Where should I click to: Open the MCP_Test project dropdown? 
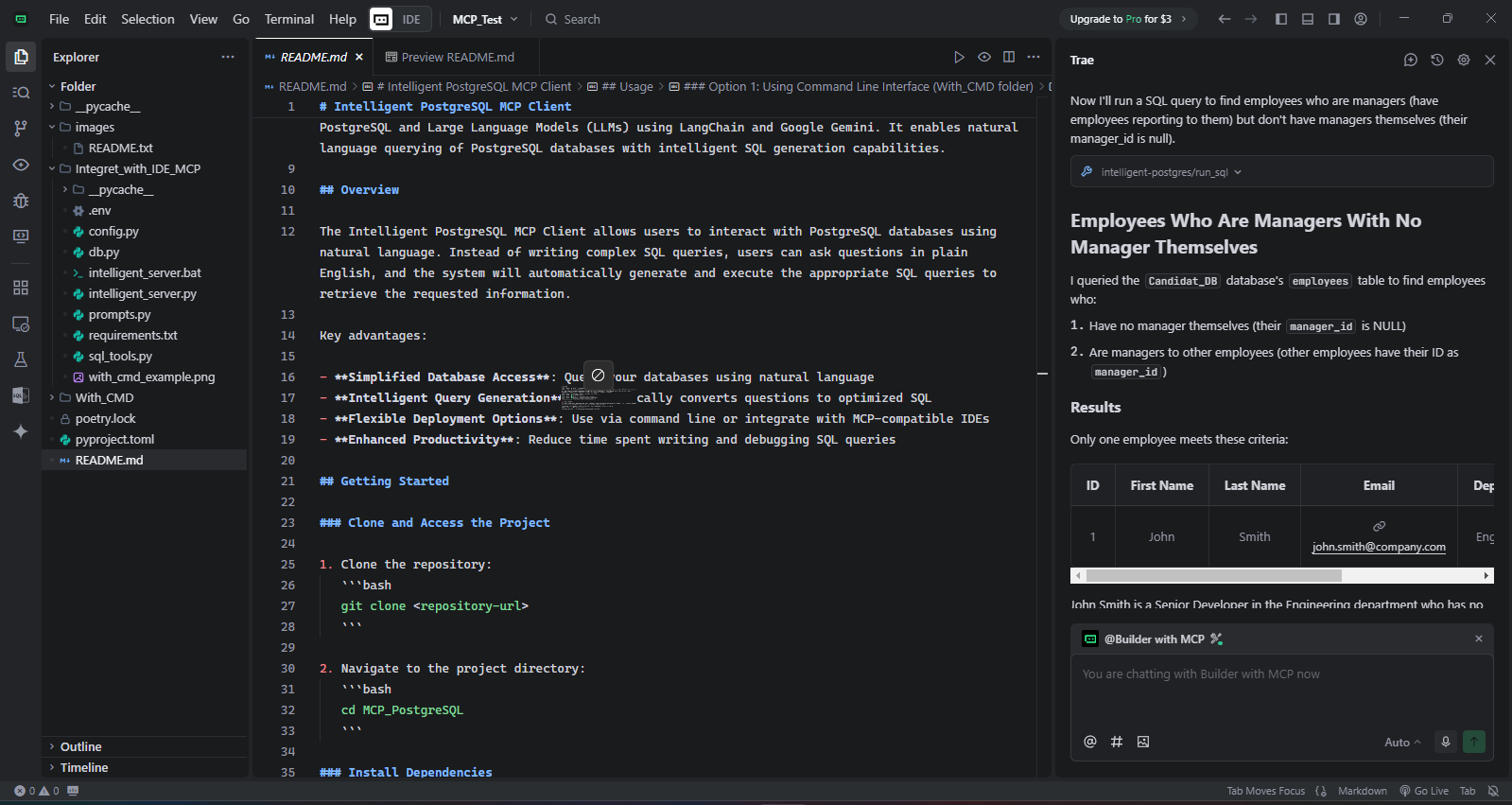(485, 19)
